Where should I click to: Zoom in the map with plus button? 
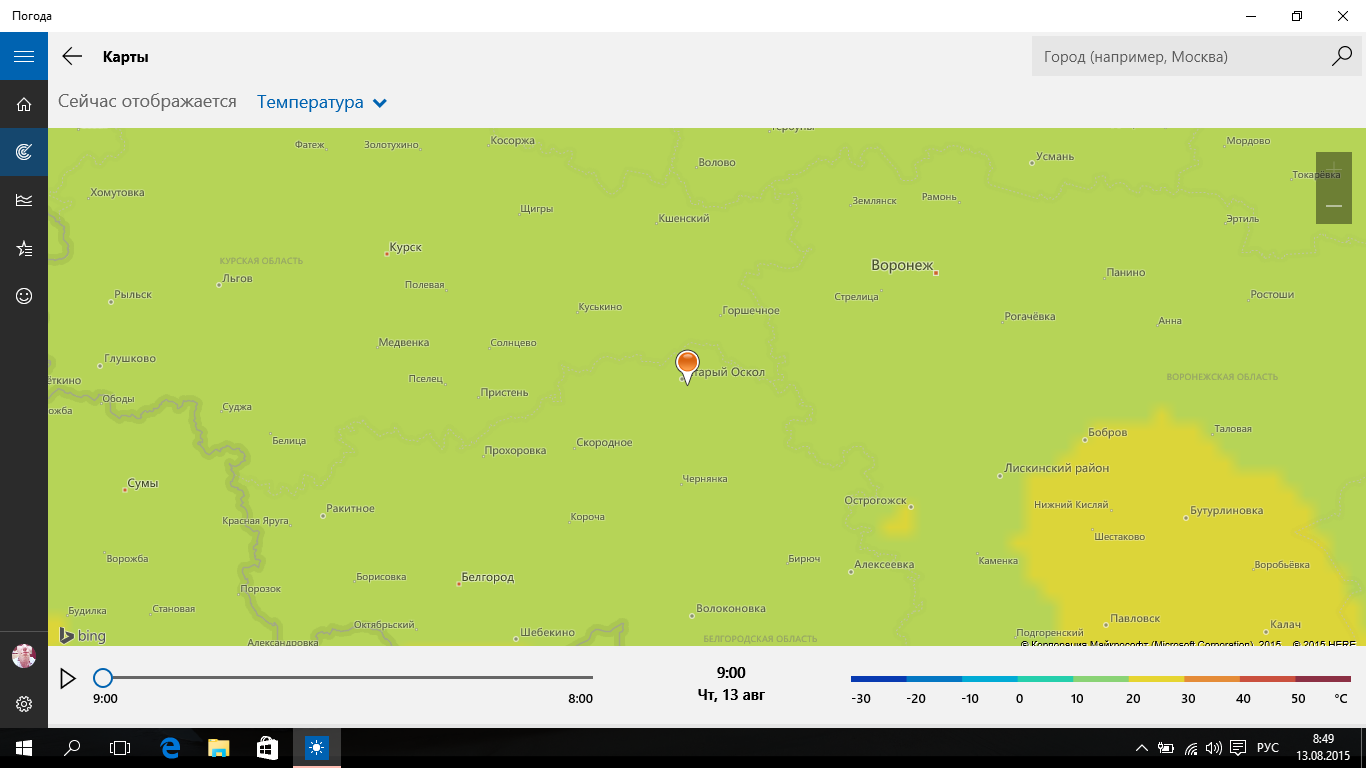tap(1334, 170)
